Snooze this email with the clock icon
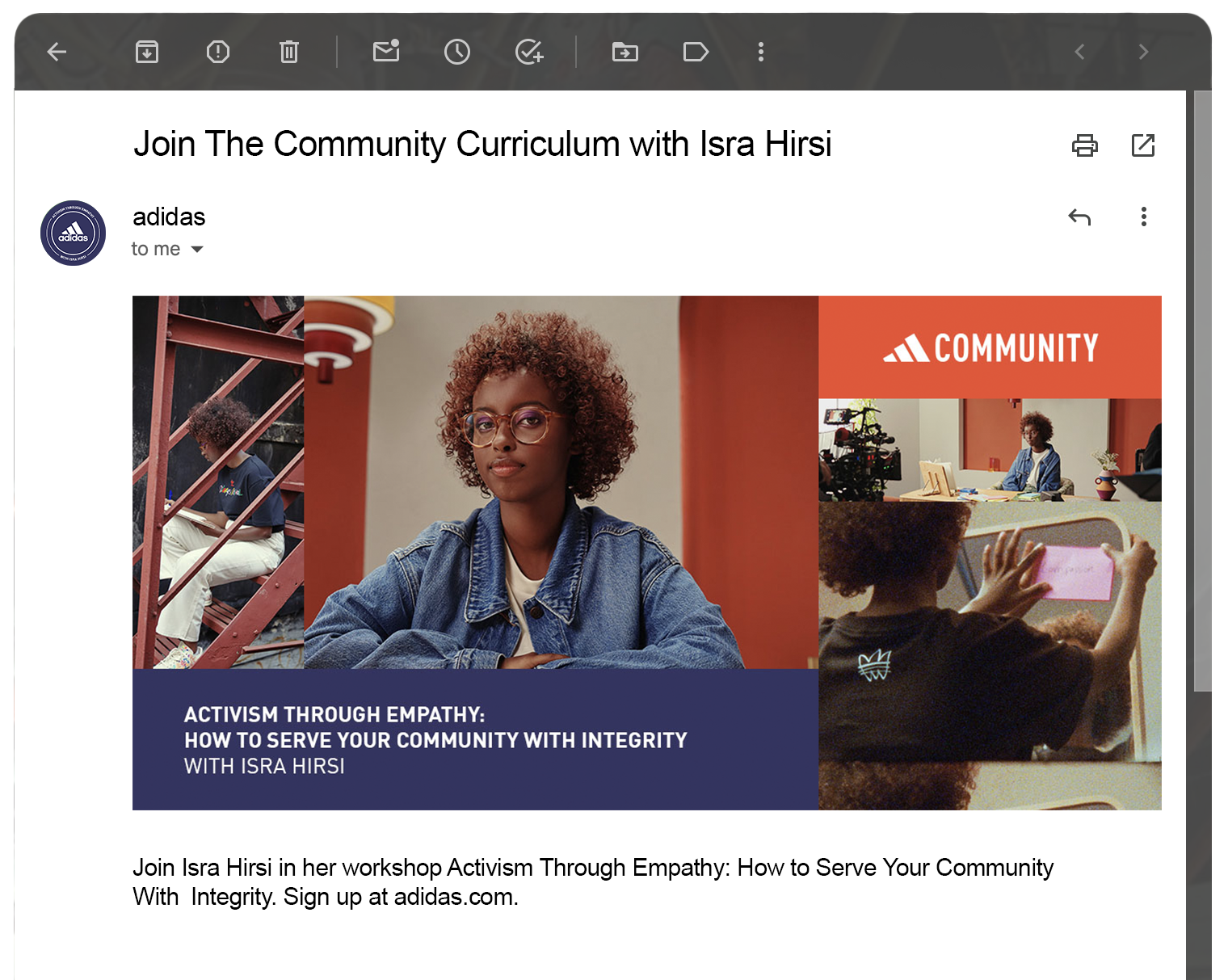The image size is (1228, 980). [x=457, y=53]
